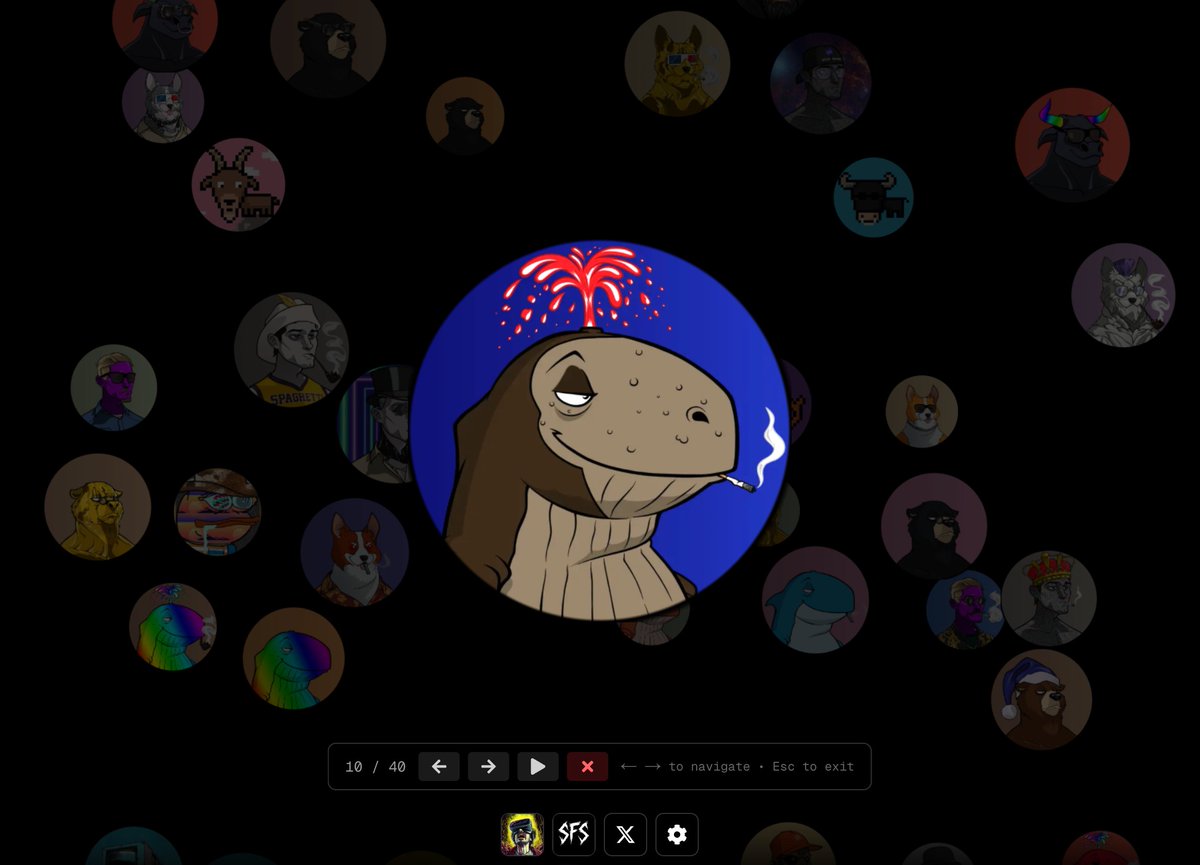Click the 'Esc to exit' hint text
Screen dimensions: 1200x865
click(x=813, y=767)
